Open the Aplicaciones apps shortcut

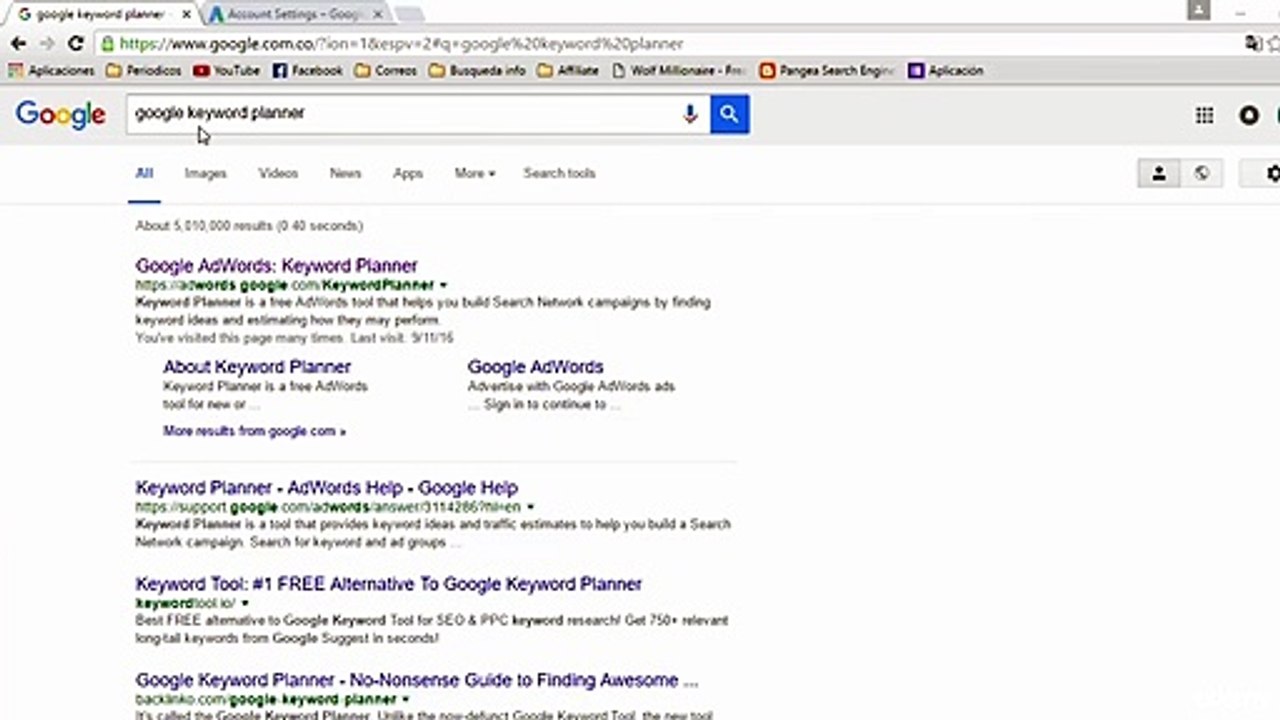point(51,71)
